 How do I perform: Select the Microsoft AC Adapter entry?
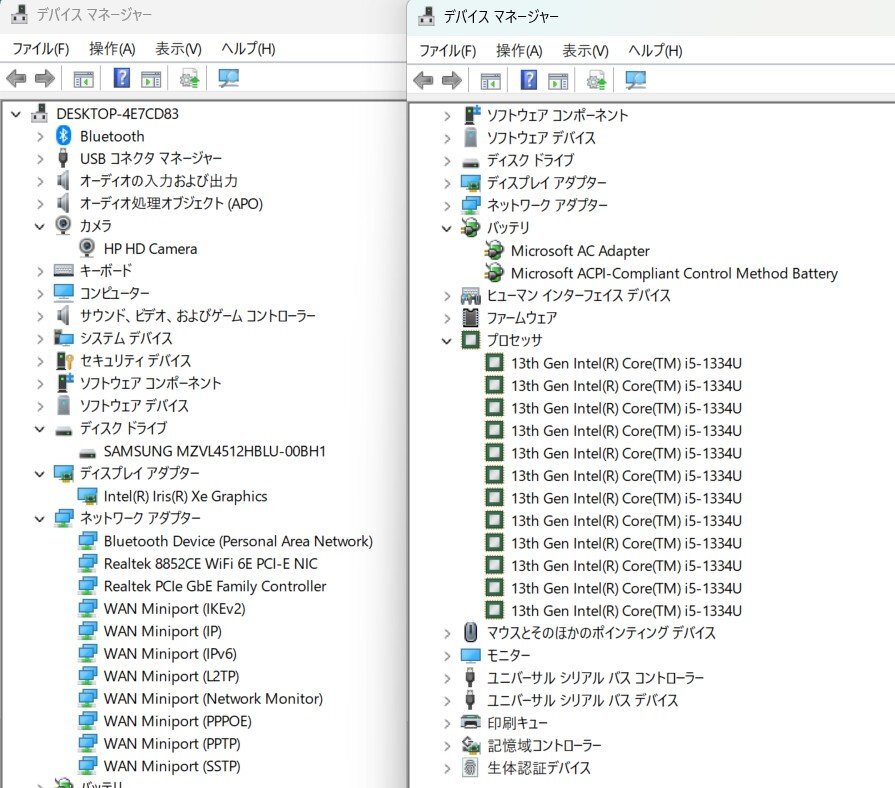(x=580, y=250)
